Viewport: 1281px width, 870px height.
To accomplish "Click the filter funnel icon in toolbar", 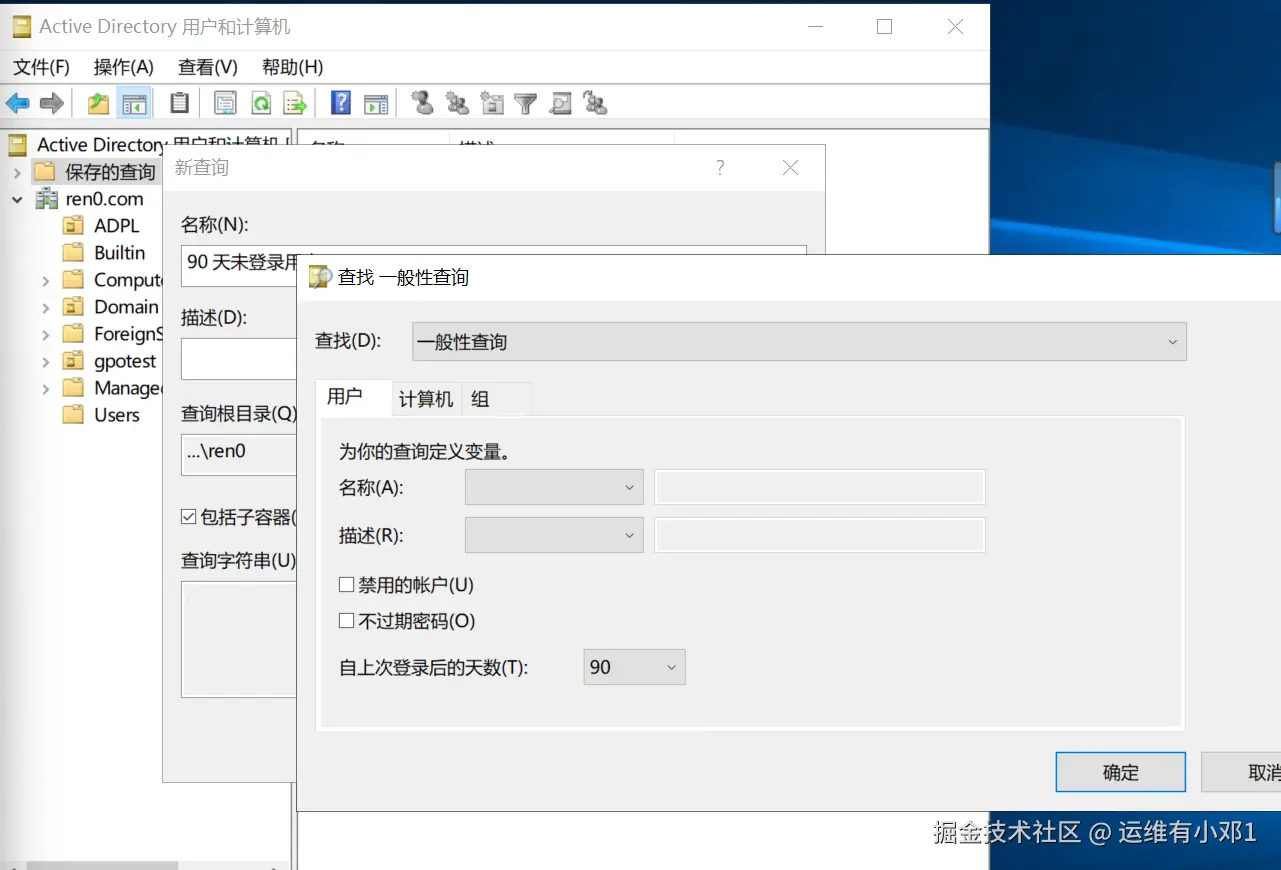I will [x=526, y=103].
